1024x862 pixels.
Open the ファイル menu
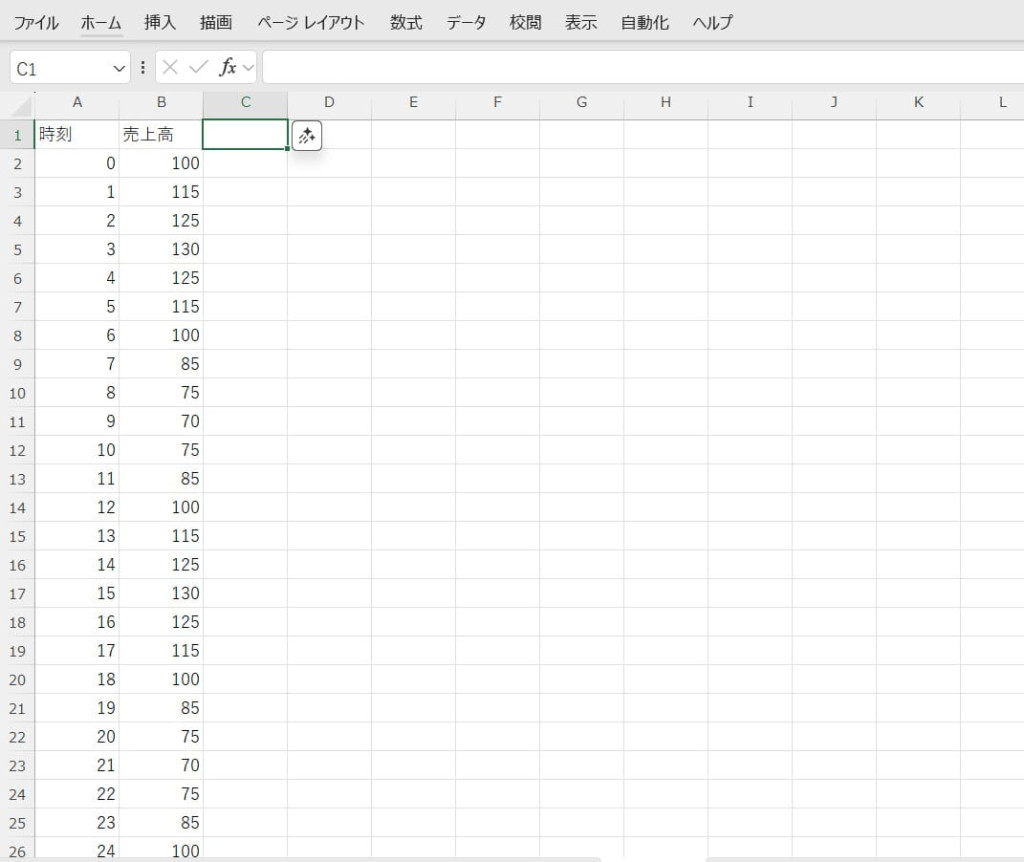point(35,22)
